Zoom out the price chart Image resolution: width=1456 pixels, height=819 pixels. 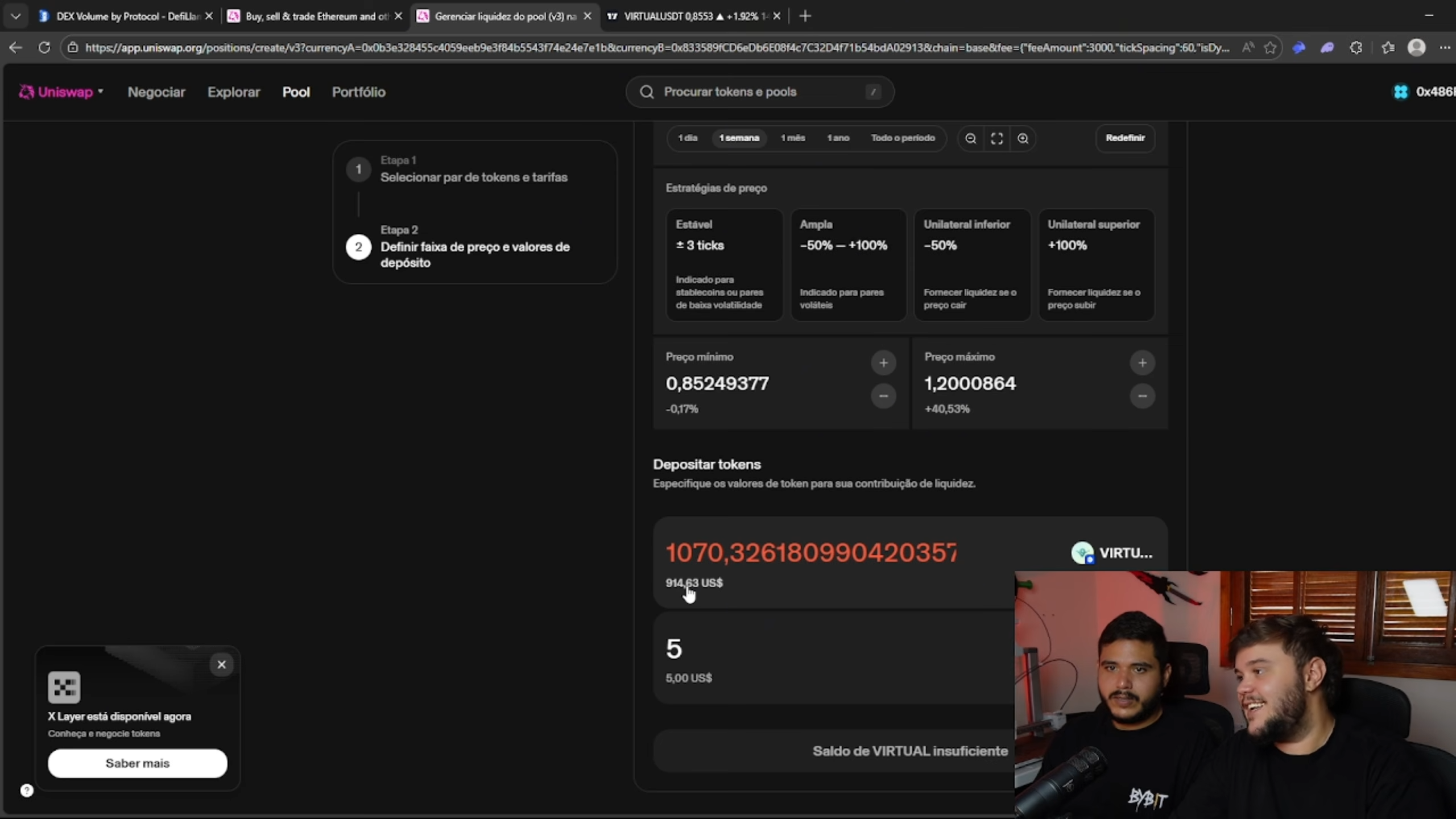(x=971, y=139)
